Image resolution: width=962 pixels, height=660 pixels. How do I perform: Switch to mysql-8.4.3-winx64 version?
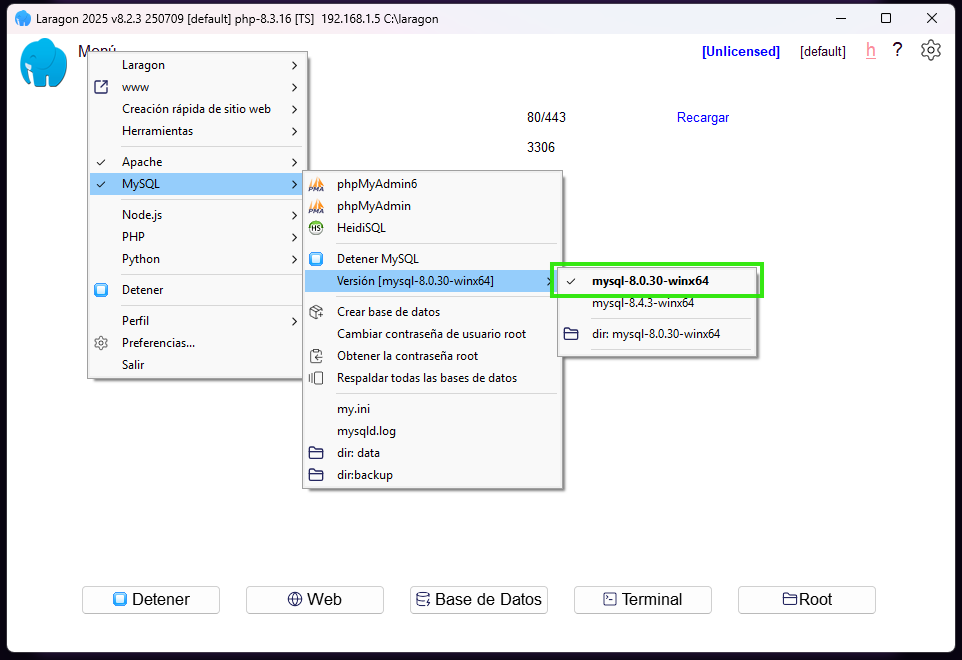coord(643,303)
